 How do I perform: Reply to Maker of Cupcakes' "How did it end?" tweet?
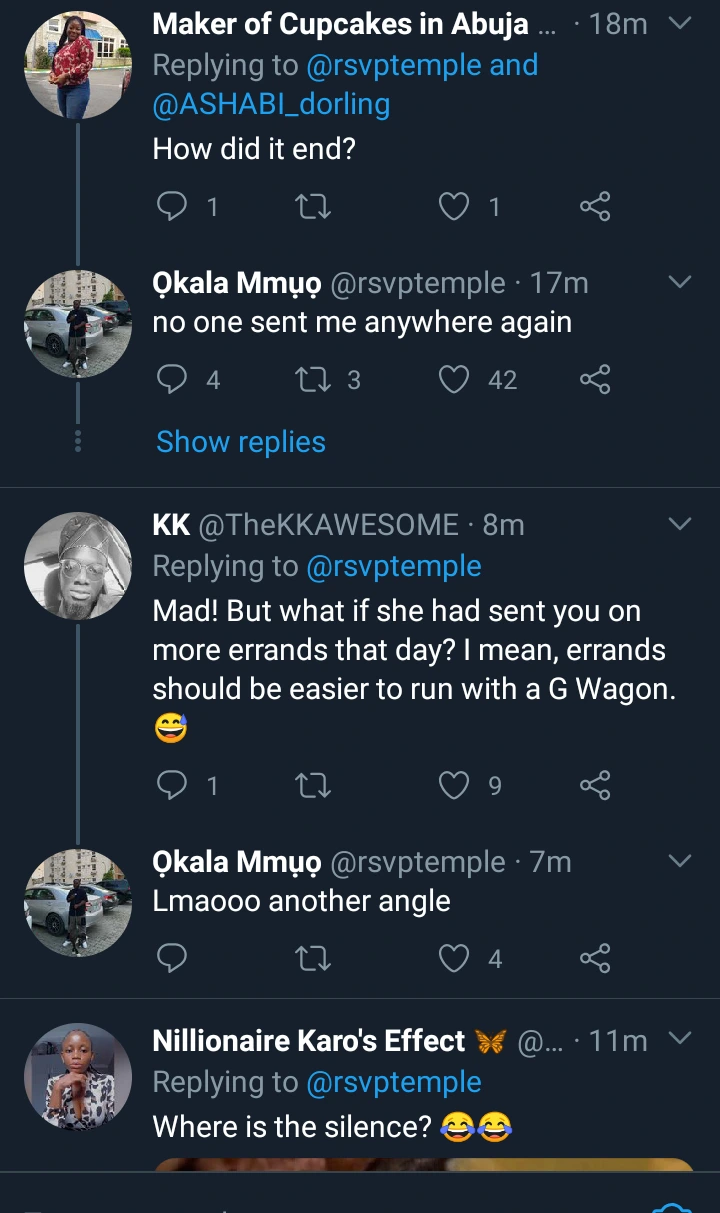pos(173,207)
